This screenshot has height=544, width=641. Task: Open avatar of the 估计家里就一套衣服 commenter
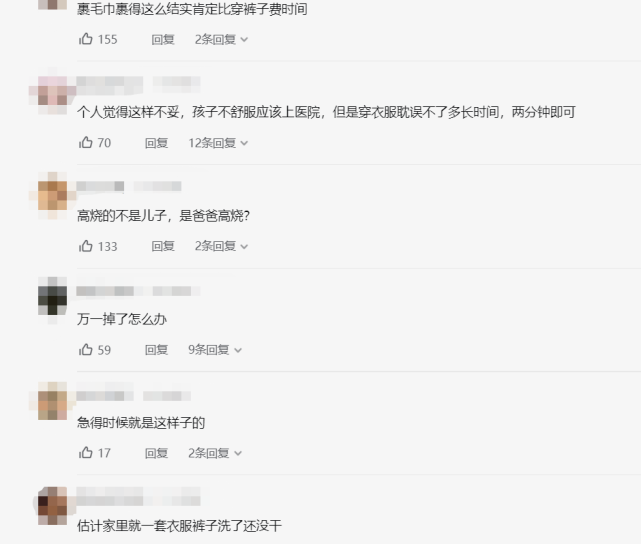click(x=52, y=506)
